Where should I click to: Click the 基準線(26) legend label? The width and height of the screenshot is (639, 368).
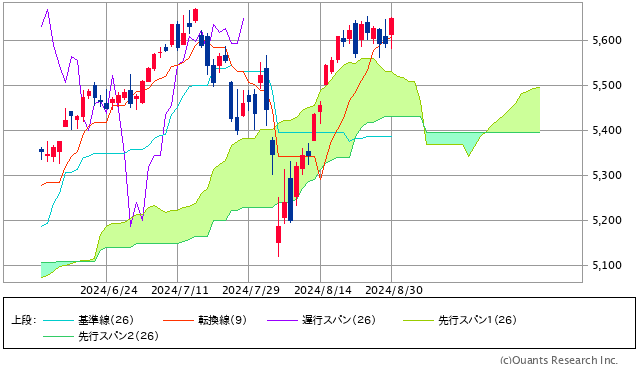coord(106,320)
